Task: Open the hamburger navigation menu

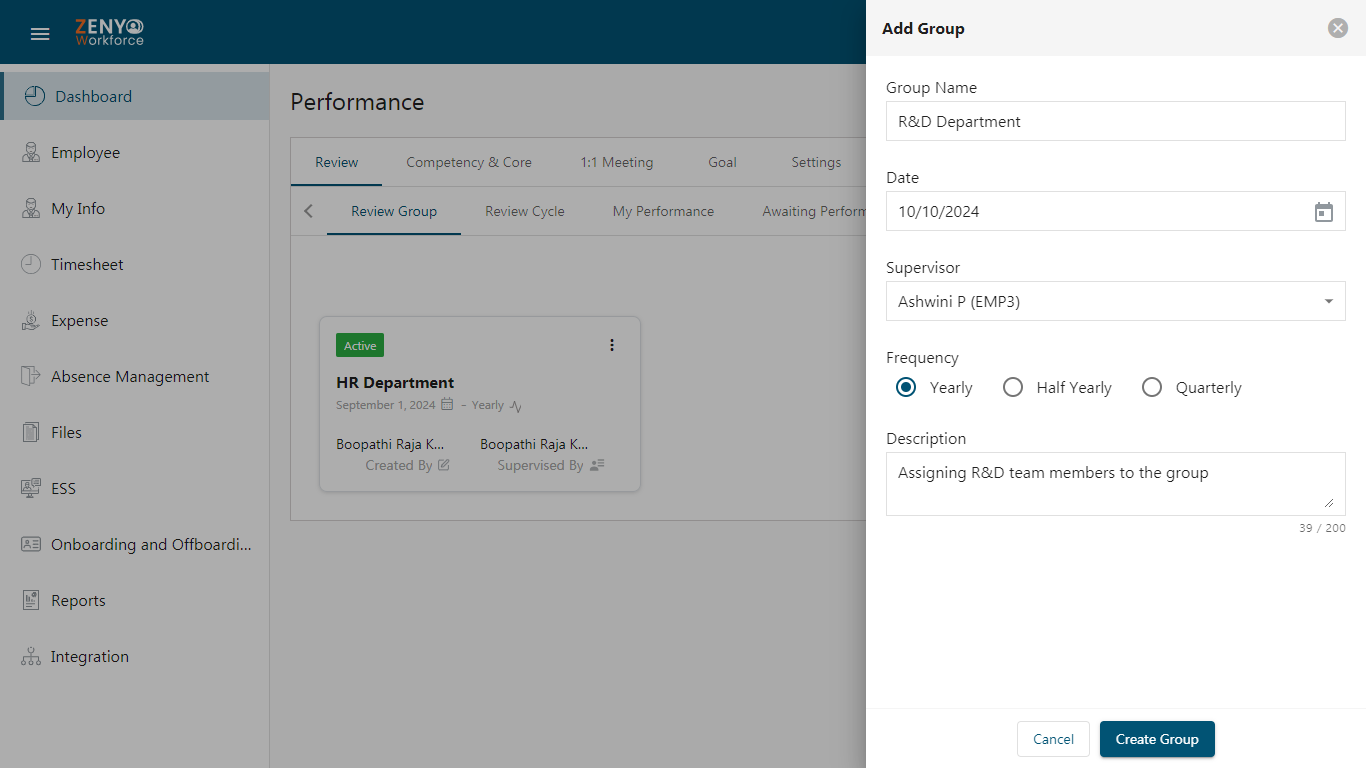Action: (40, 34)
